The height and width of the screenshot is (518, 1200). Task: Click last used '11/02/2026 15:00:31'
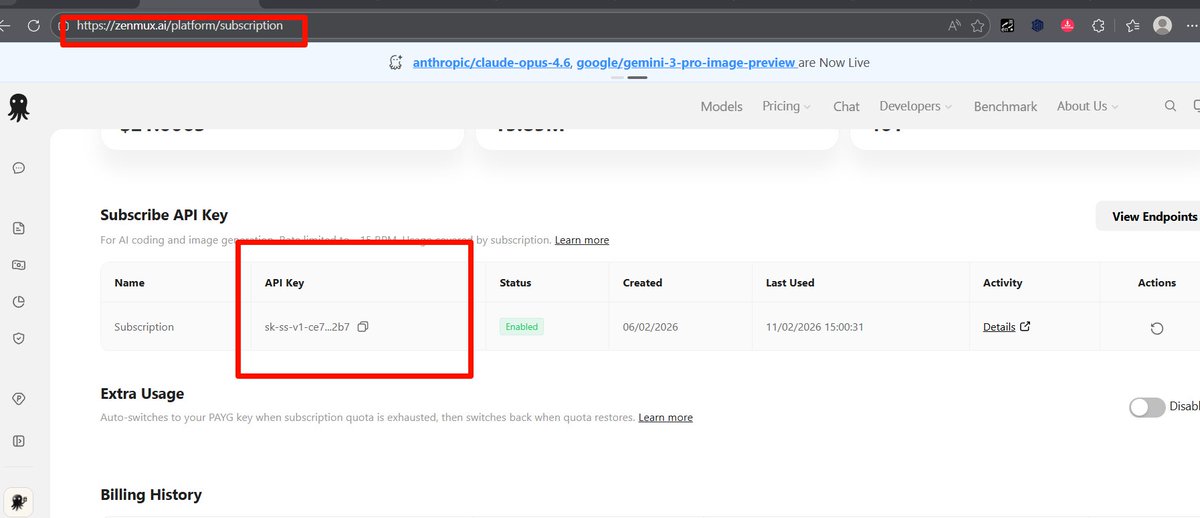[x=815, y=327]
